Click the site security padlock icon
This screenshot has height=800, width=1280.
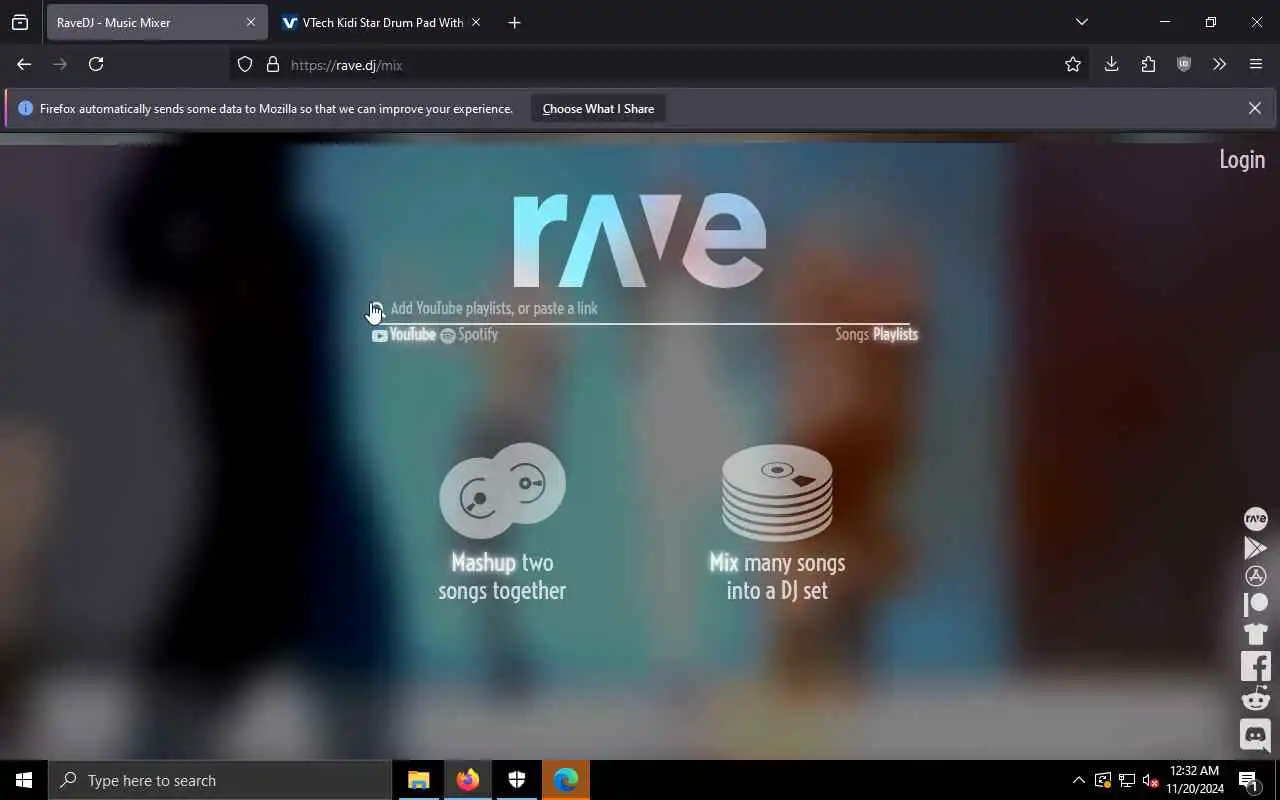pos(272,64)
